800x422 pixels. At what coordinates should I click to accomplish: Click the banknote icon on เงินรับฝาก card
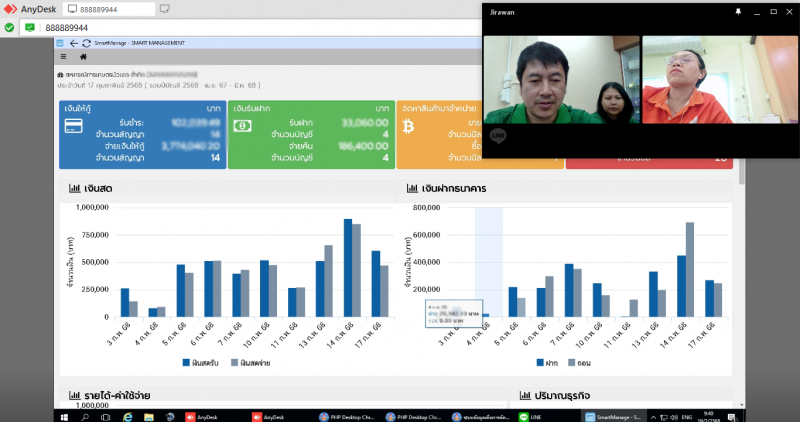[x=242, y=126]
